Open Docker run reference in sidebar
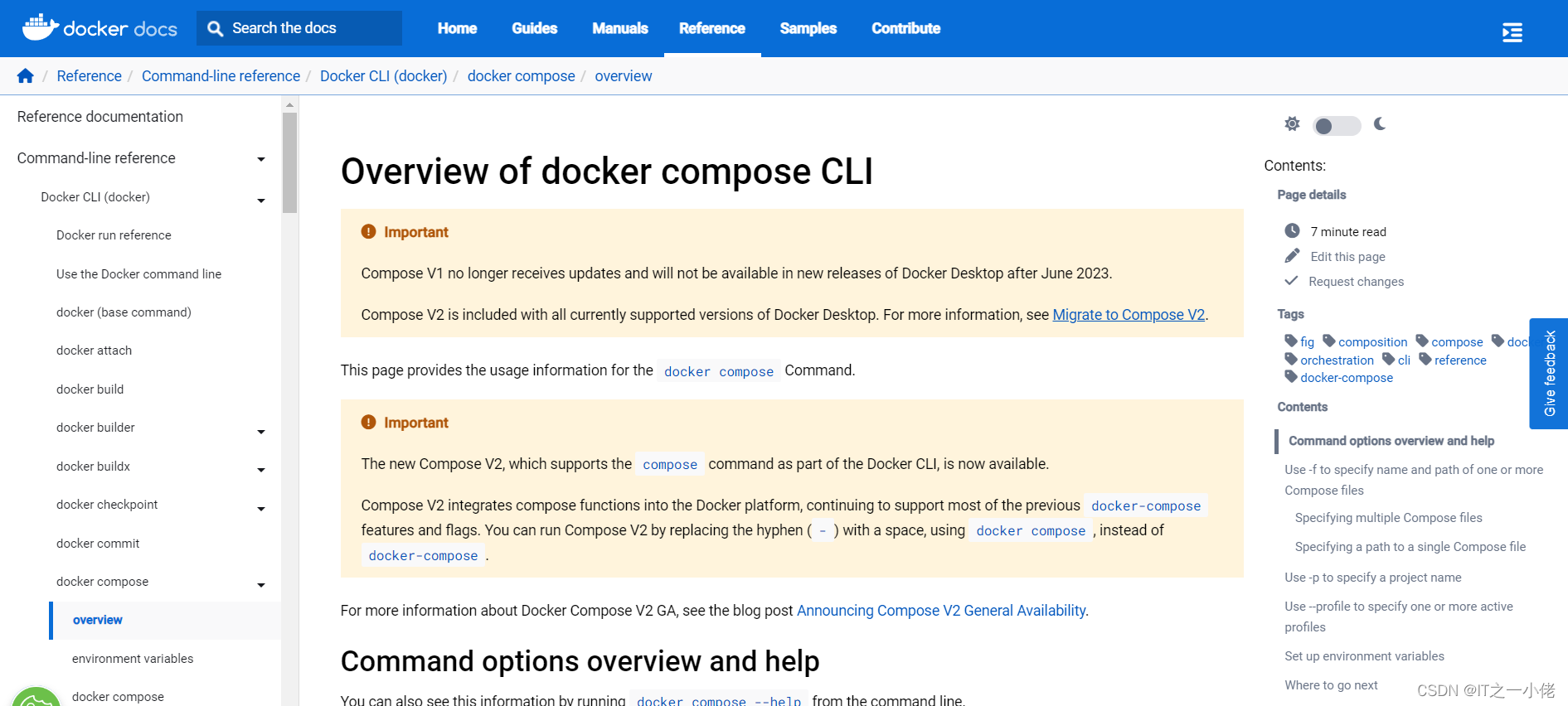 pos(114,235)
